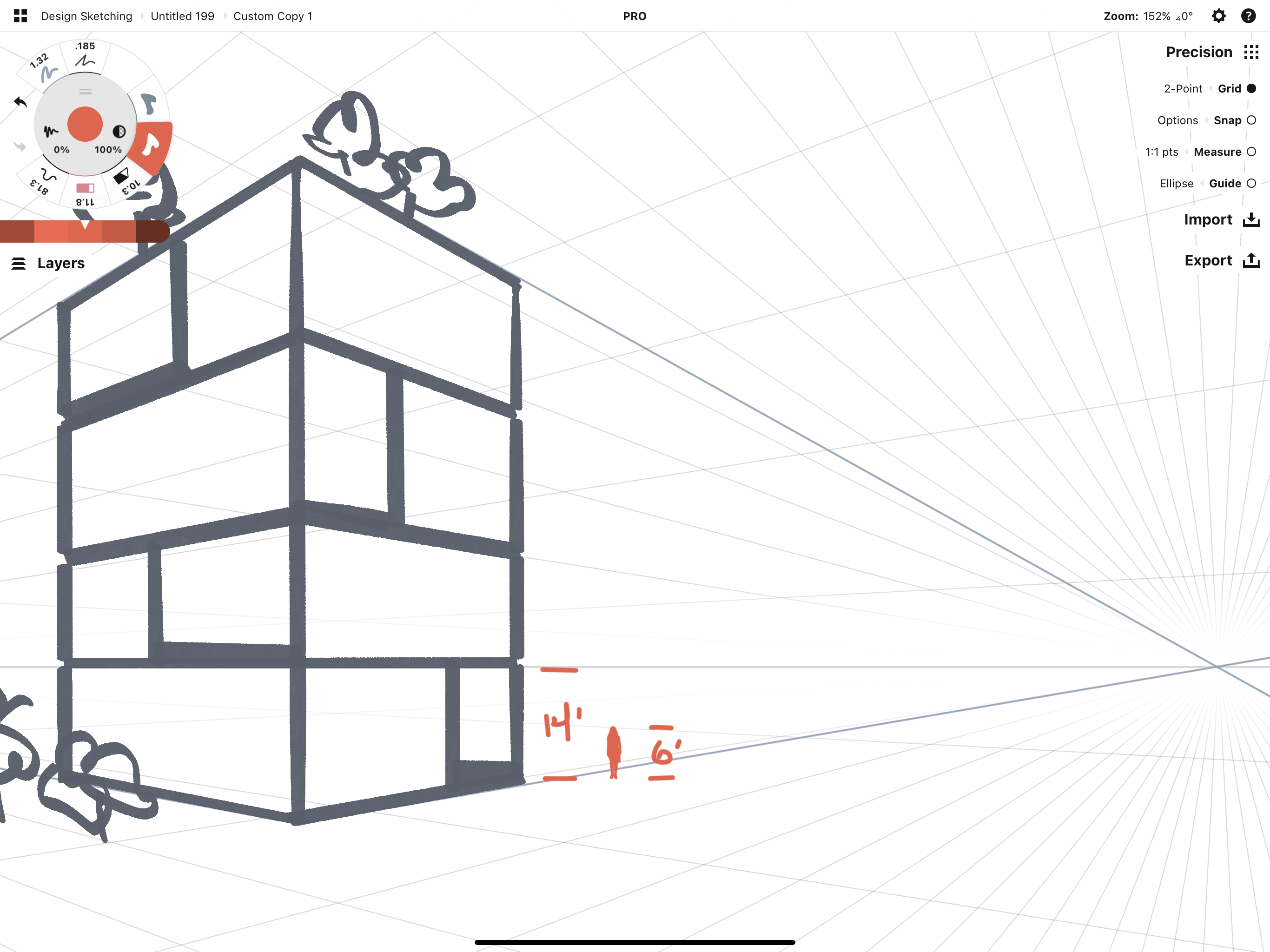The width and height of the screenshot is (1270, 952).
Task: Toggle Grid precision on
Action: click(x=1250, y=88)
